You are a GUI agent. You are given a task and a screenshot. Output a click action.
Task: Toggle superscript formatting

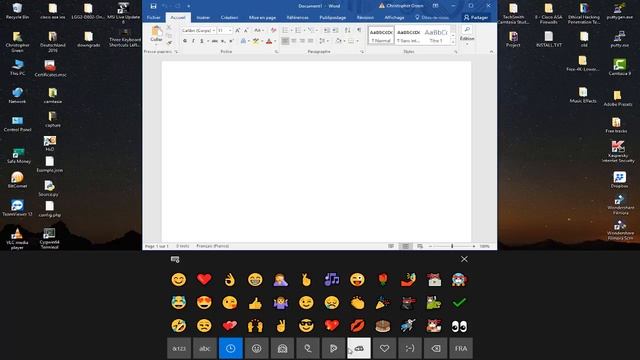click(x=231, y=41)
